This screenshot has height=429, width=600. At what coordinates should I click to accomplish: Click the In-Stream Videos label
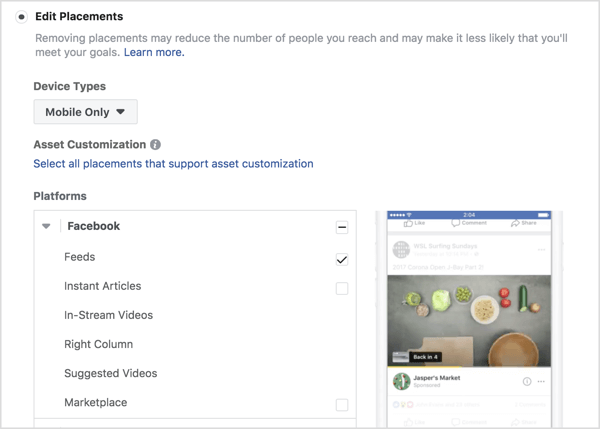109,315
